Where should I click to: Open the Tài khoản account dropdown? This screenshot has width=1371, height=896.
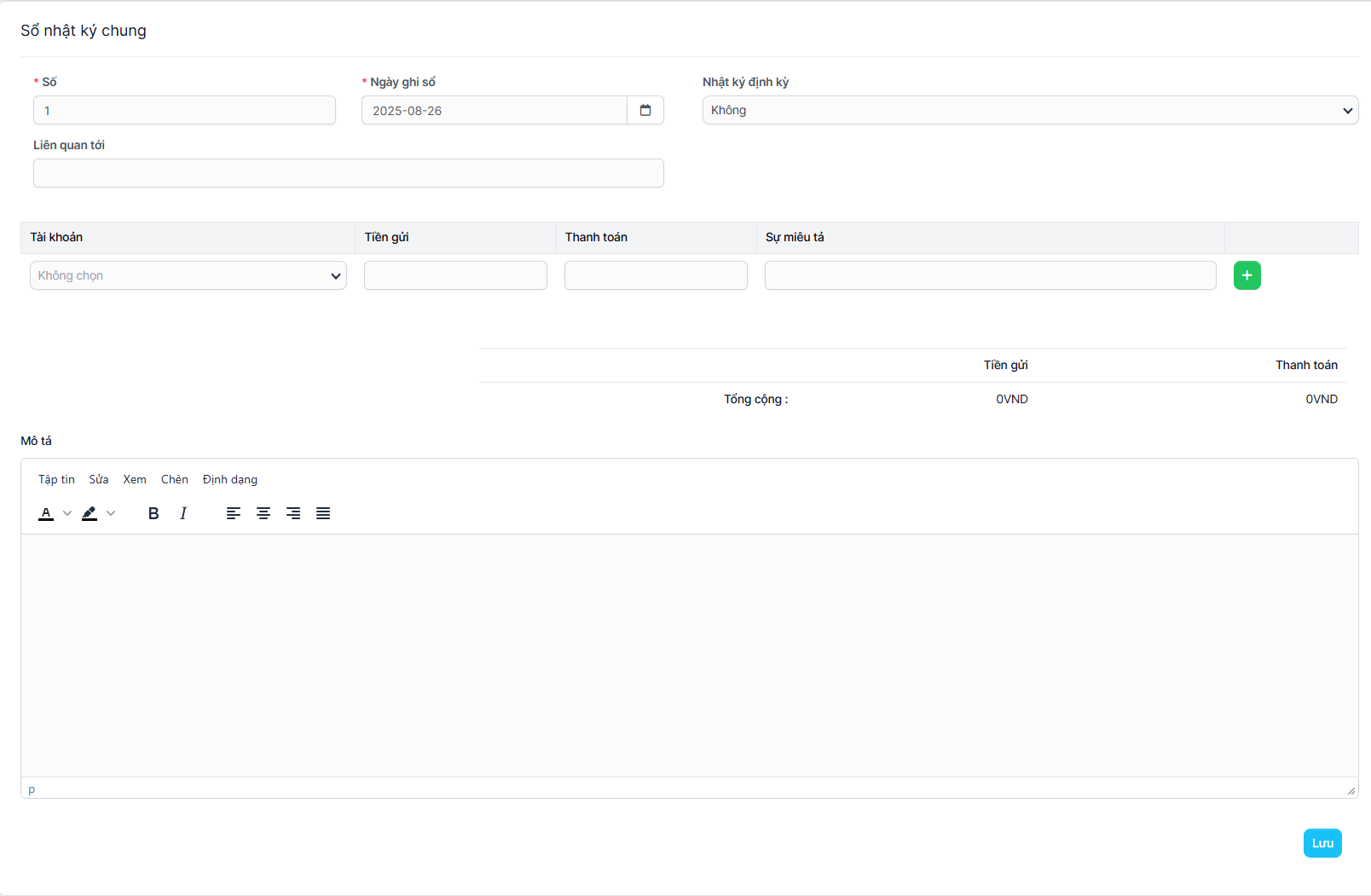click(188, 275)
